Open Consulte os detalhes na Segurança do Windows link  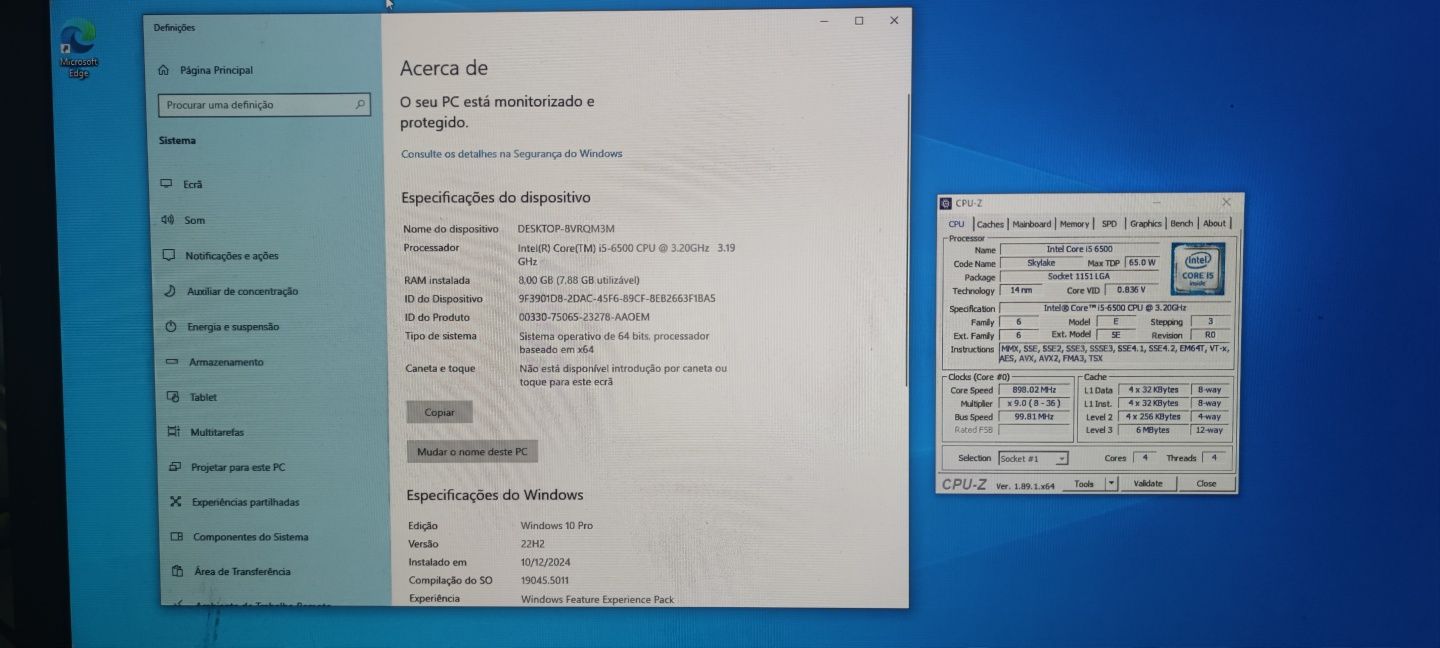pos(512,154)
